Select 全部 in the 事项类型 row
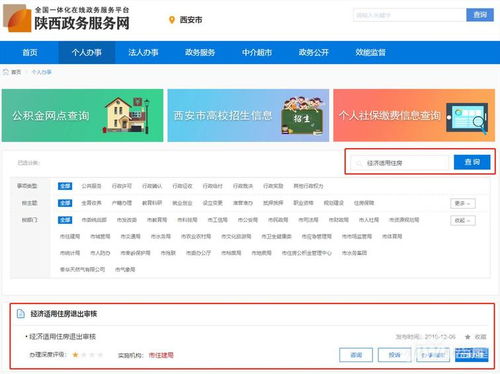The width and height of the screenshot is (500, 374). click(x=65, y=186)
